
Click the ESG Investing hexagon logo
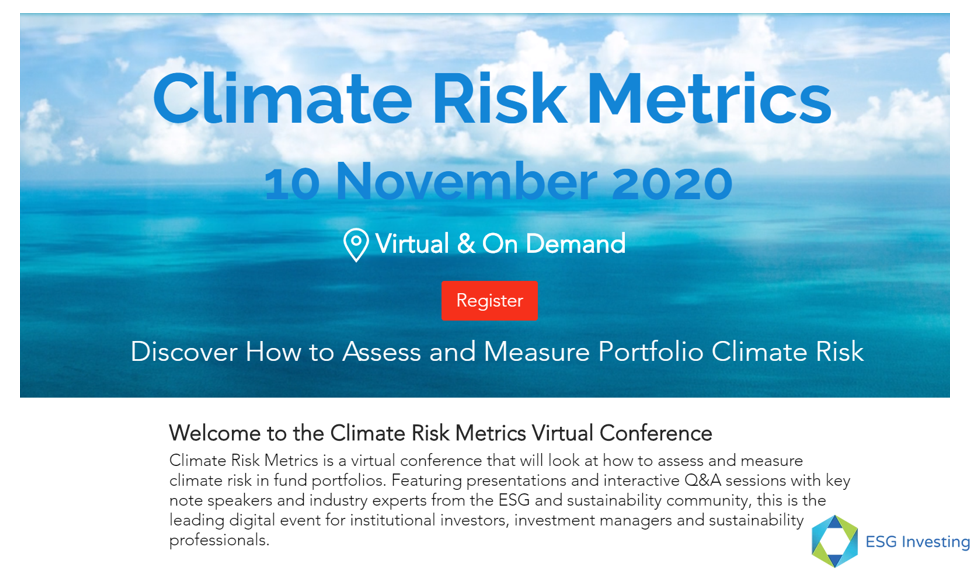(834, 541)
